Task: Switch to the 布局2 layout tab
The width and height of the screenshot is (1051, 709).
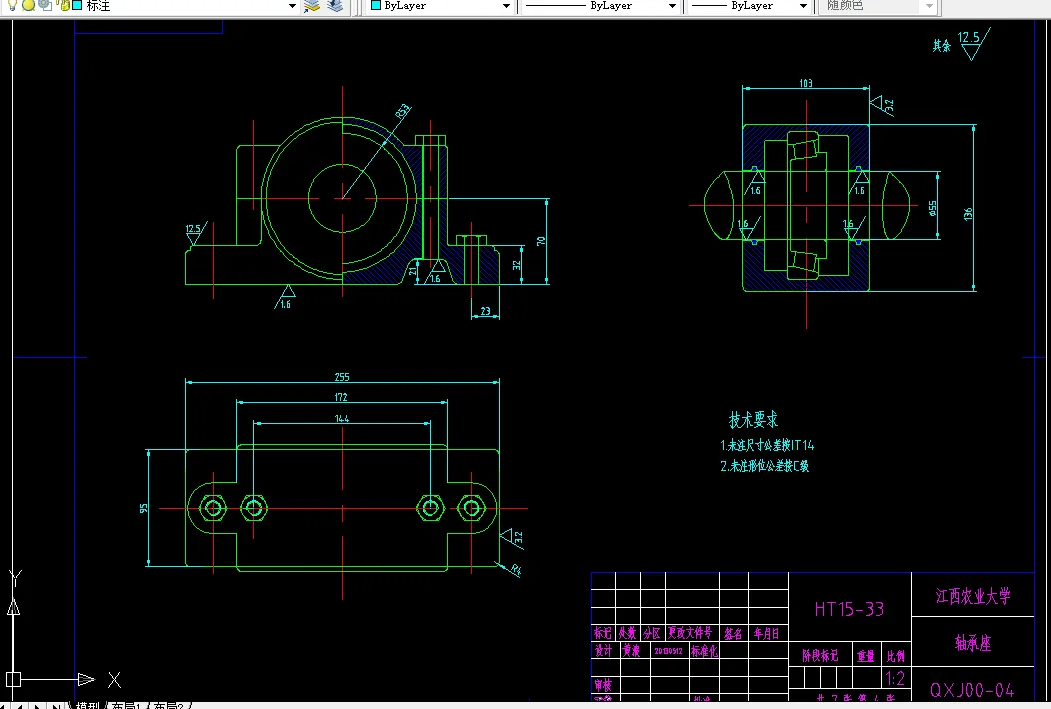Action: point(168,706)
